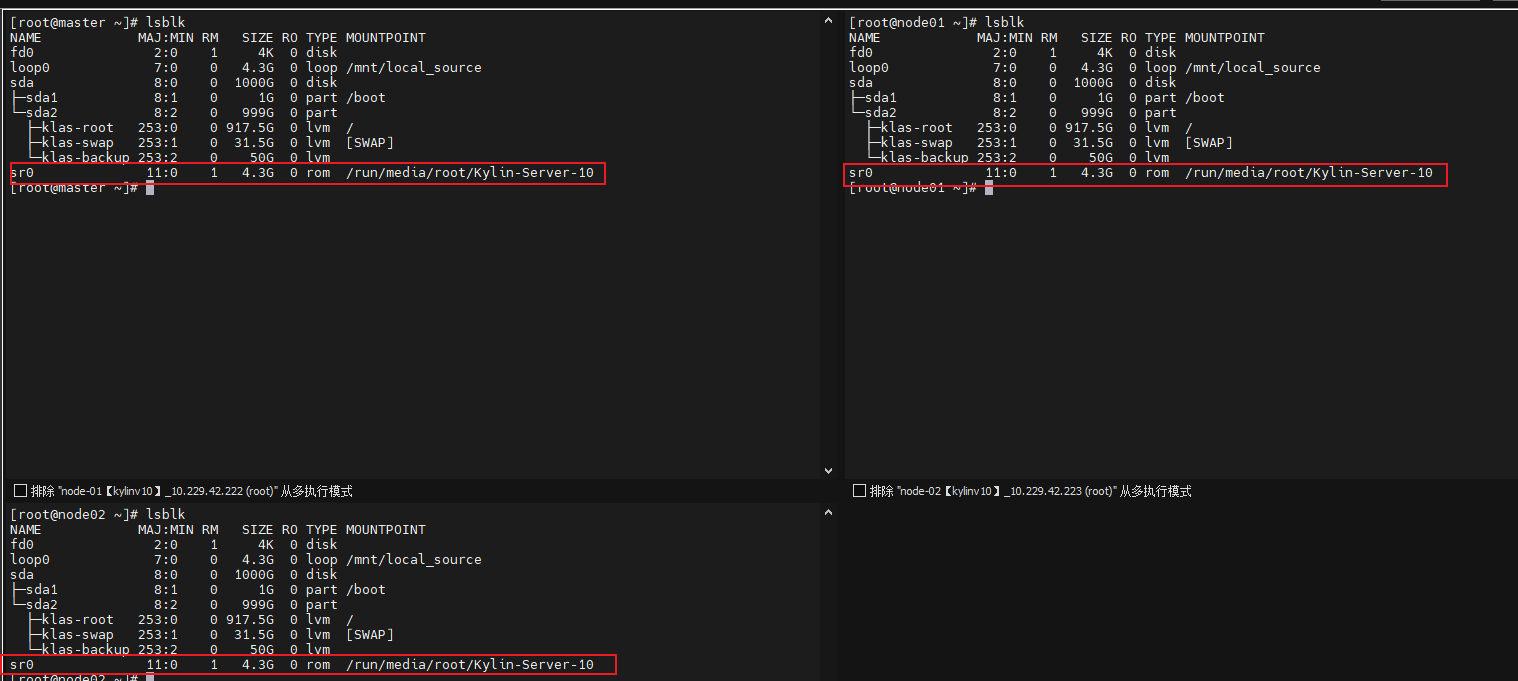
Task: Click the master pane scrollbar down arrow
Action: pyautogui.click(x=828, y=470)
